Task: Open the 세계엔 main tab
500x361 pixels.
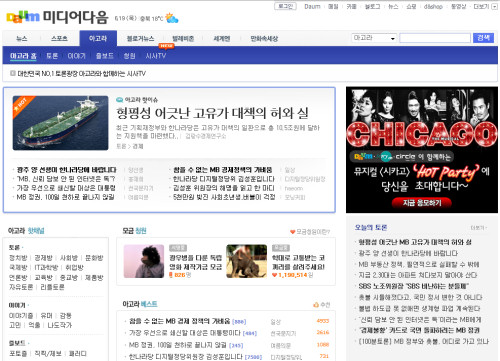Action: tap(222, 39)
